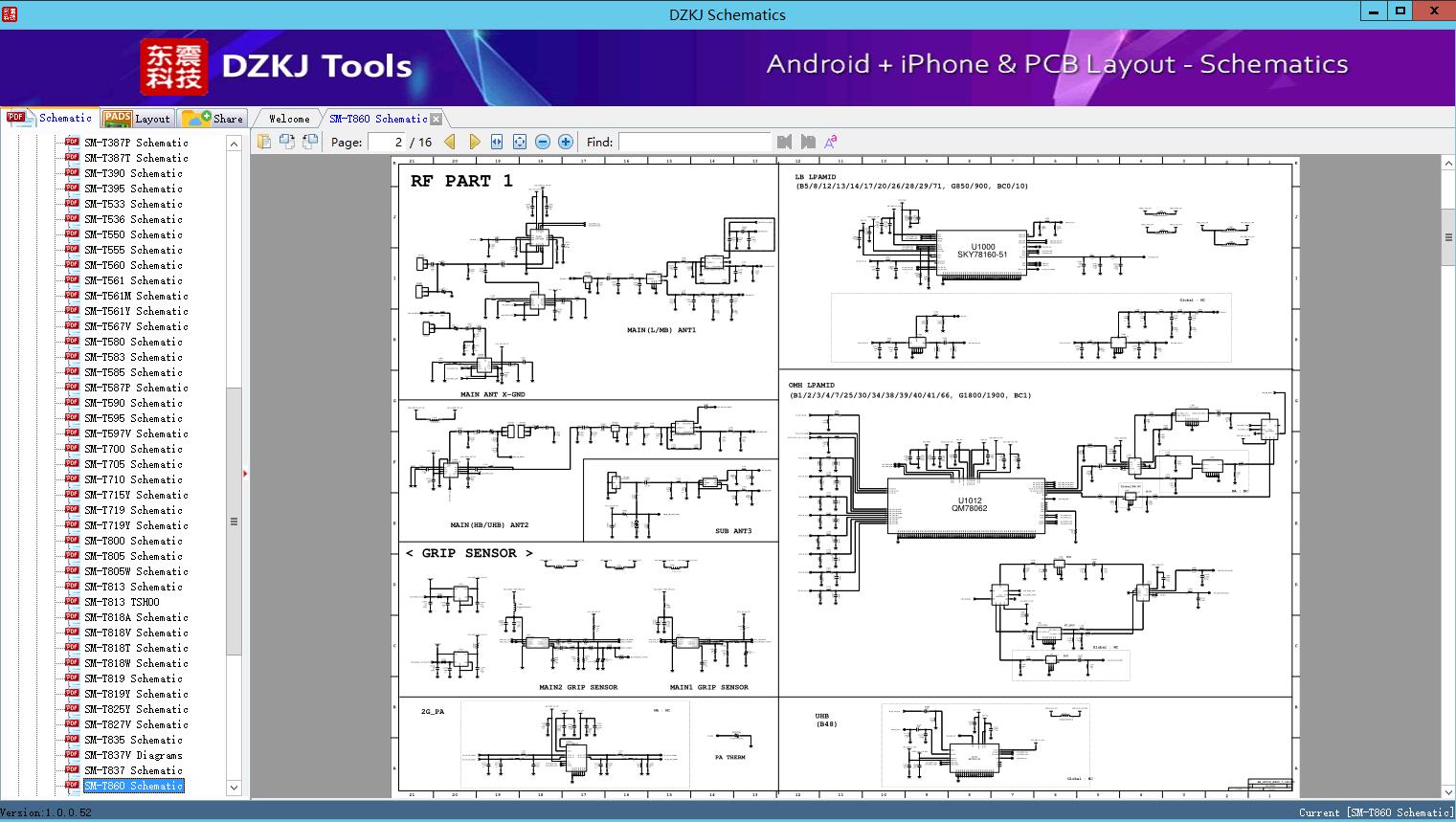Image resolution: width=1456 pixels, height=822 pixels.
Task: Click the document viewer scrollbar thumb
Action: 1448,237
